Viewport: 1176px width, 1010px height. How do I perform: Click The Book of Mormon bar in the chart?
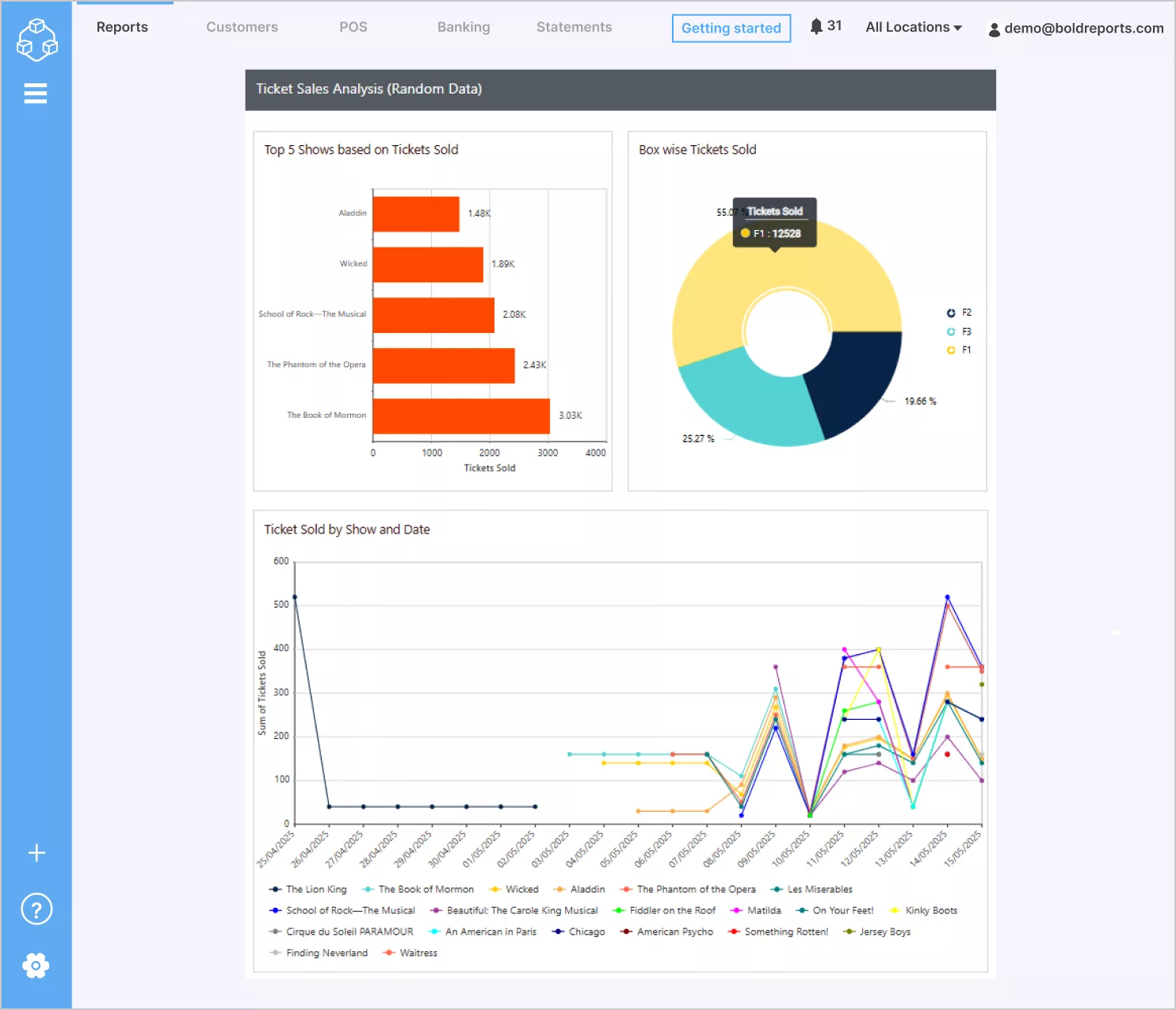pyautogui.click(x=460, y=415)
